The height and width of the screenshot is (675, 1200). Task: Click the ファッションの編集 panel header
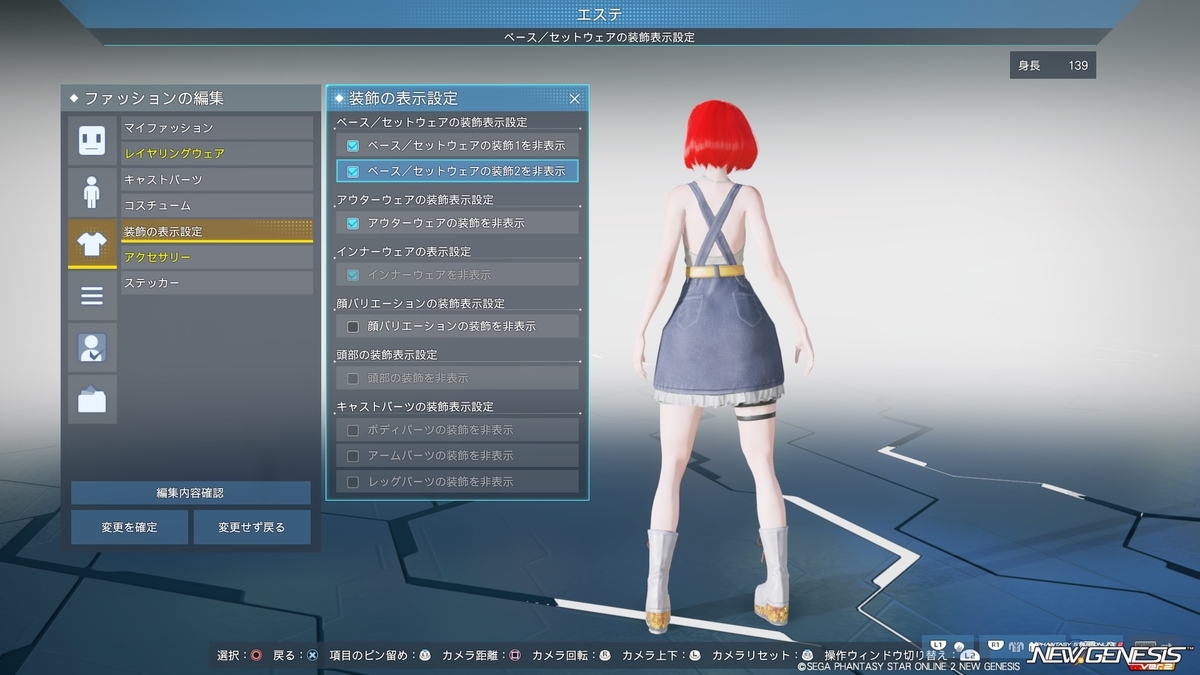(x=190, y=98)
